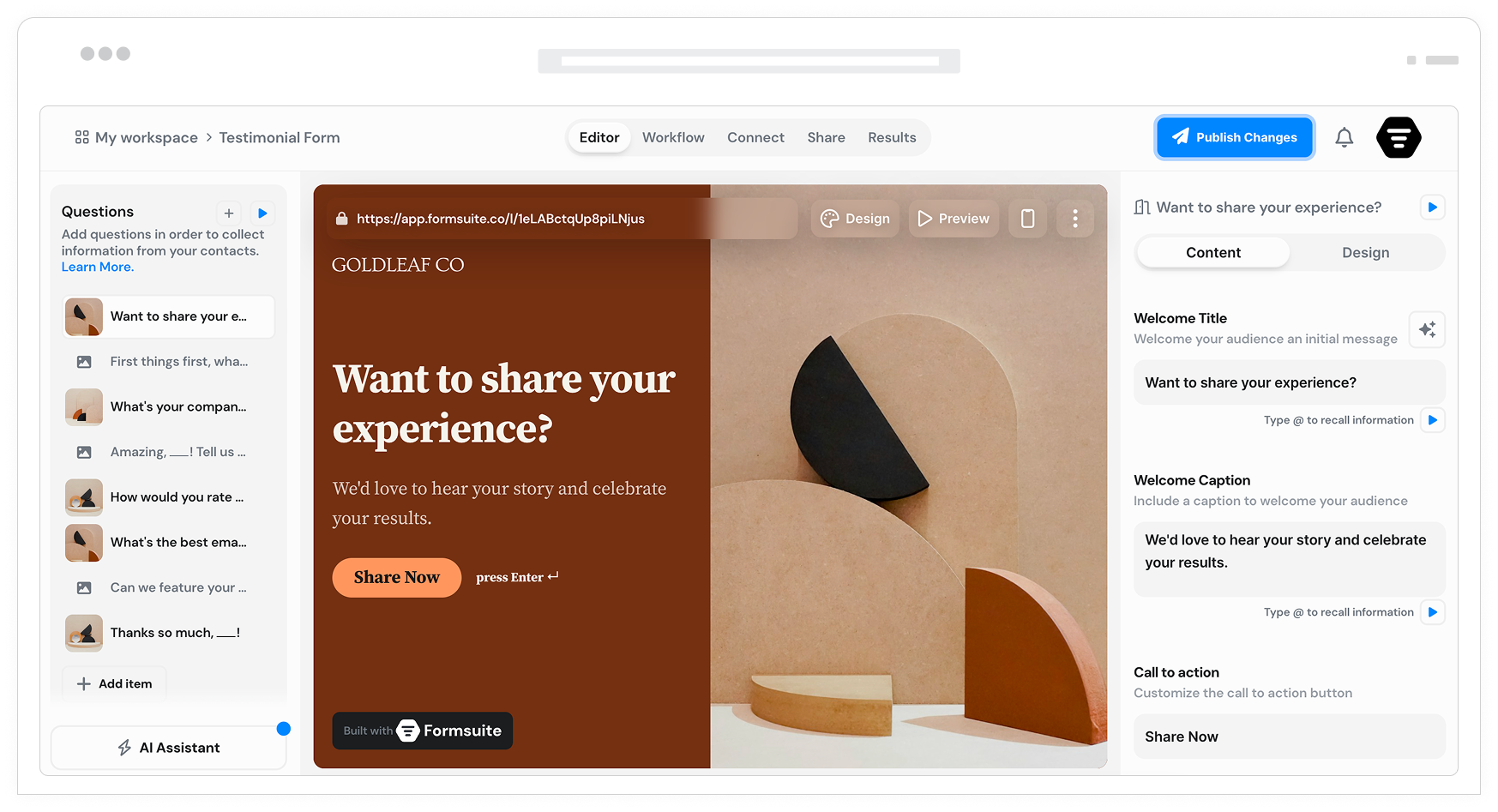Open the Learn More link
Viewport: 1498px width, 812px height.
[x=98, y=267]
